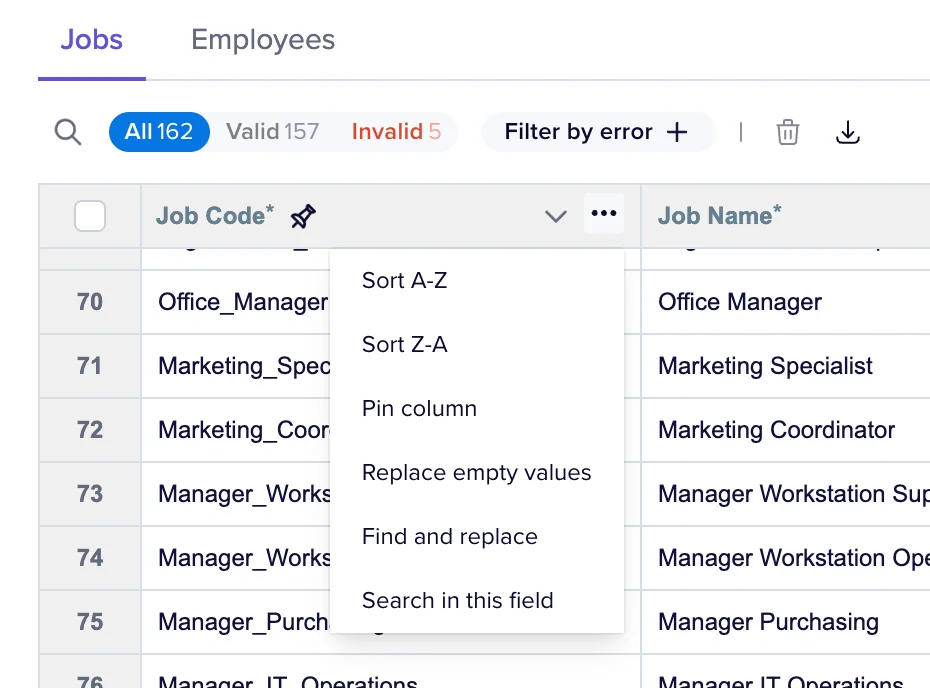
Task: Toggle the select-all rows checkbox
Action: point(90,216)
